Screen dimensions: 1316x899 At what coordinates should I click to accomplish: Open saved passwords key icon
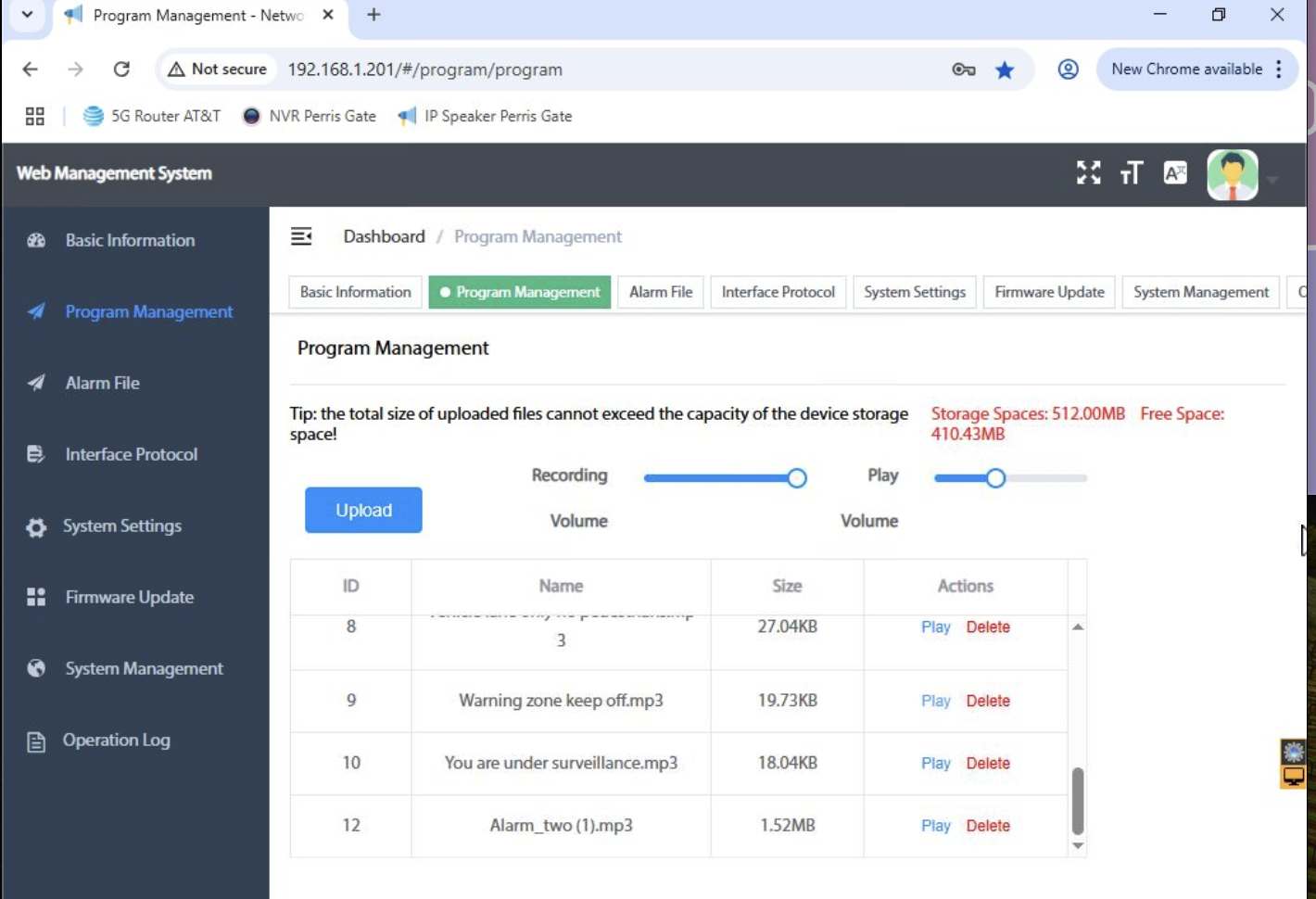964,70
